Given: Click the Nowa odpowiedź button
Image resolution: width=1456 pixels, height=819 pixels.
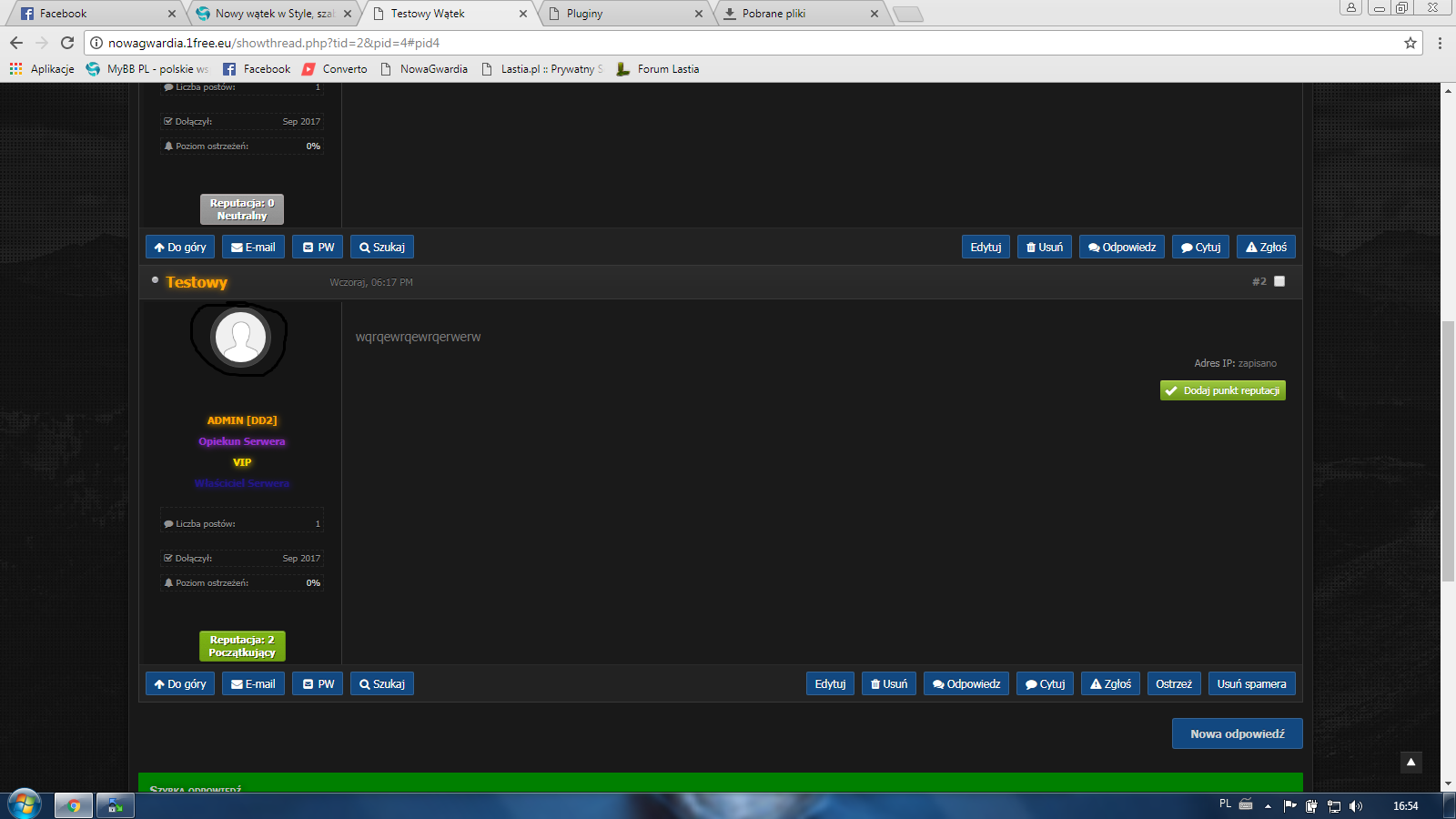Looking at the screenshot, I should click(x=1238, y=733).
